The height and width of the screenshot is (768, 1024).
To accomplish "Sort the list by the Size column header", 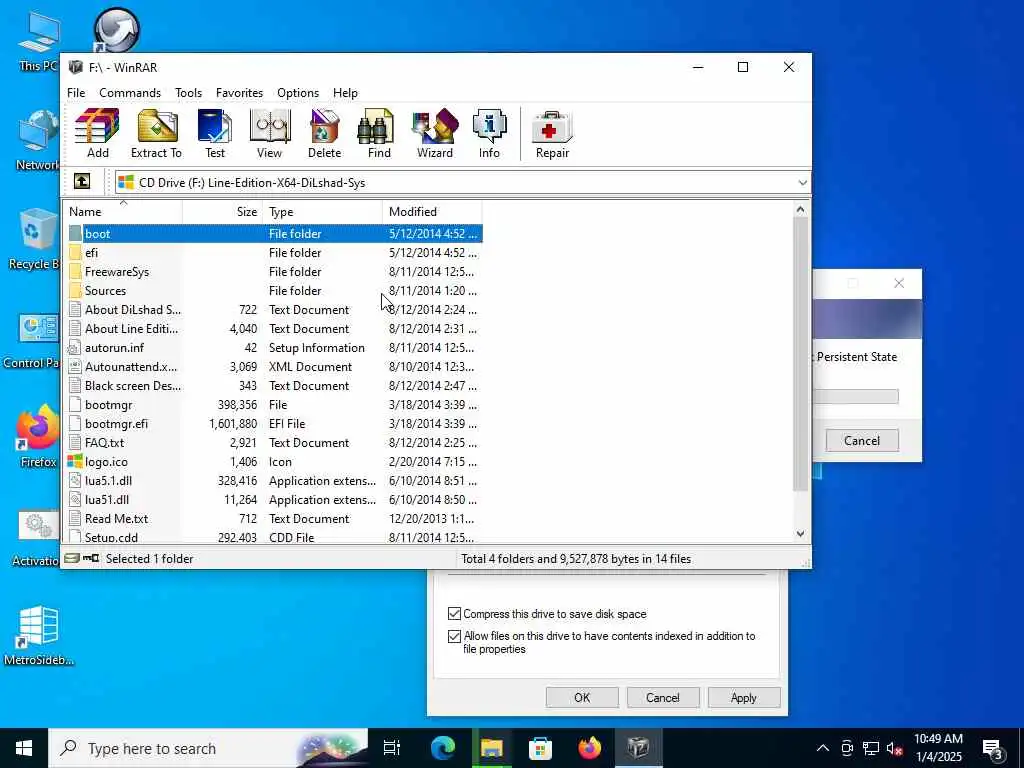I will coord(223,212).
